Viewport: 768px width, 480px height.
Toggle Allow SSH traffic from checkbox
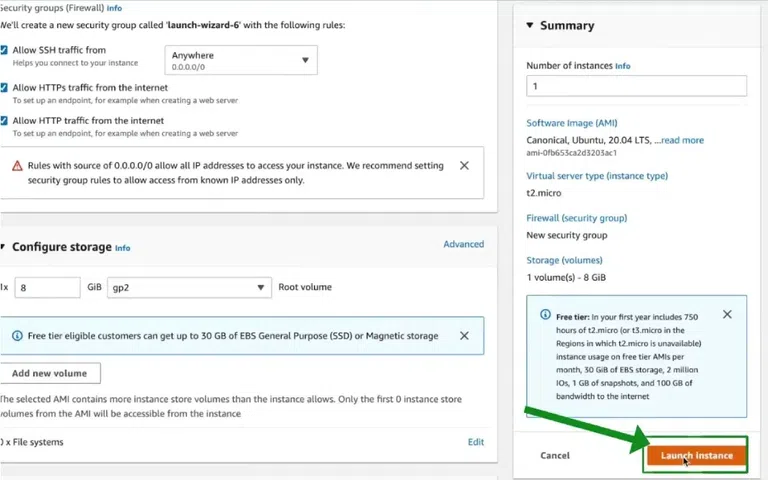pos(4,50)
